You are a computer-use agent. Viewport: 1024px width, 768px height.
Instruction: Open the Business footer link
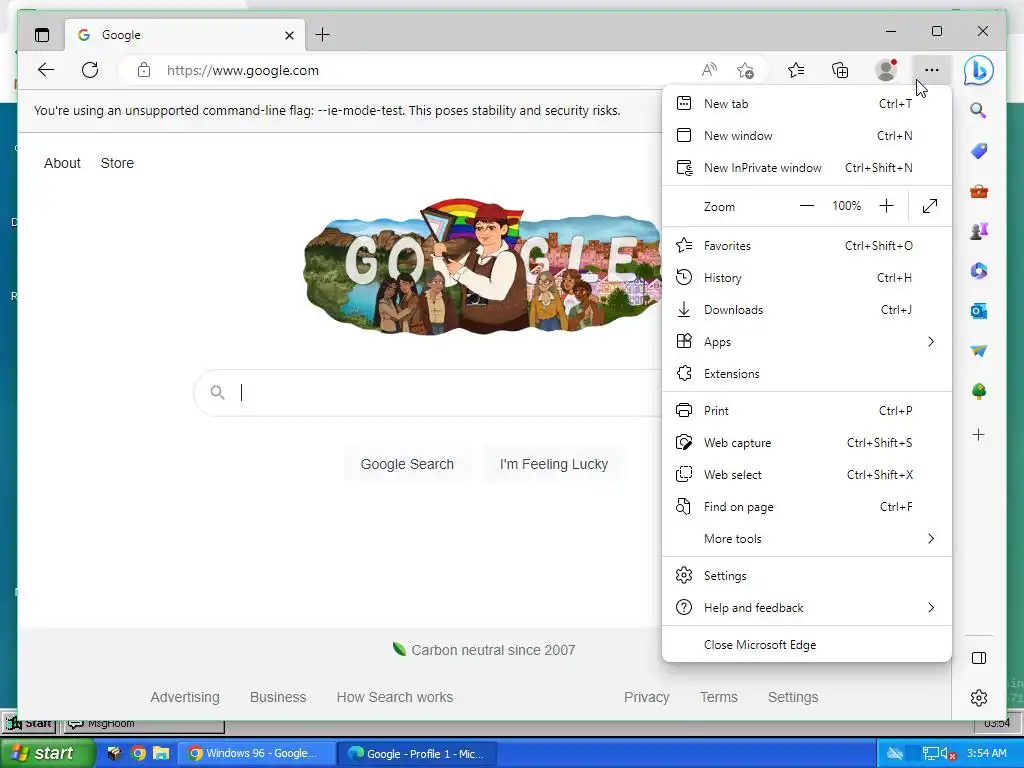(278, 697)
